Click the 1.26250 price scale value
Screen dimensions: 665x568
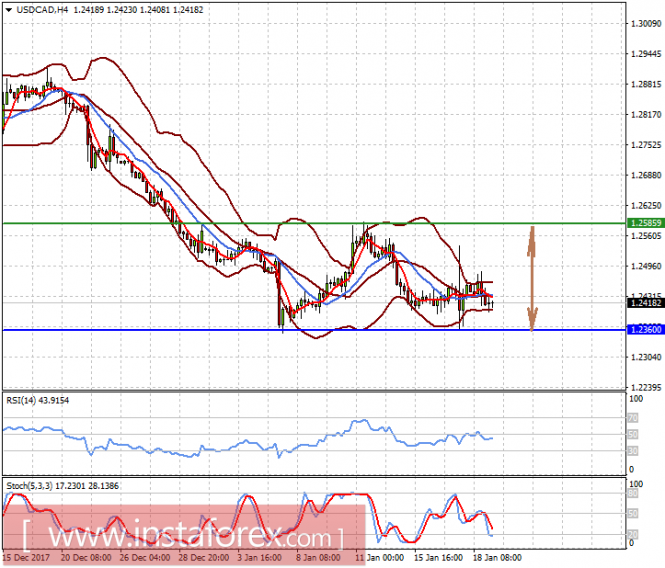pos(646,206)
